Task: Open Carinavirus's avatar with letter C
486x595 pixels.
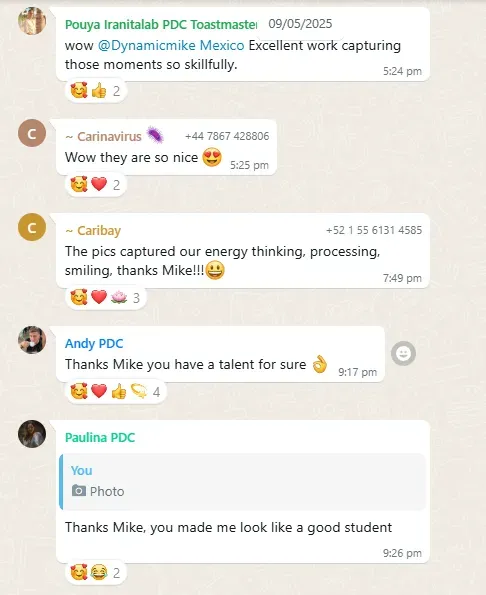Action: [x=32, y=133]
